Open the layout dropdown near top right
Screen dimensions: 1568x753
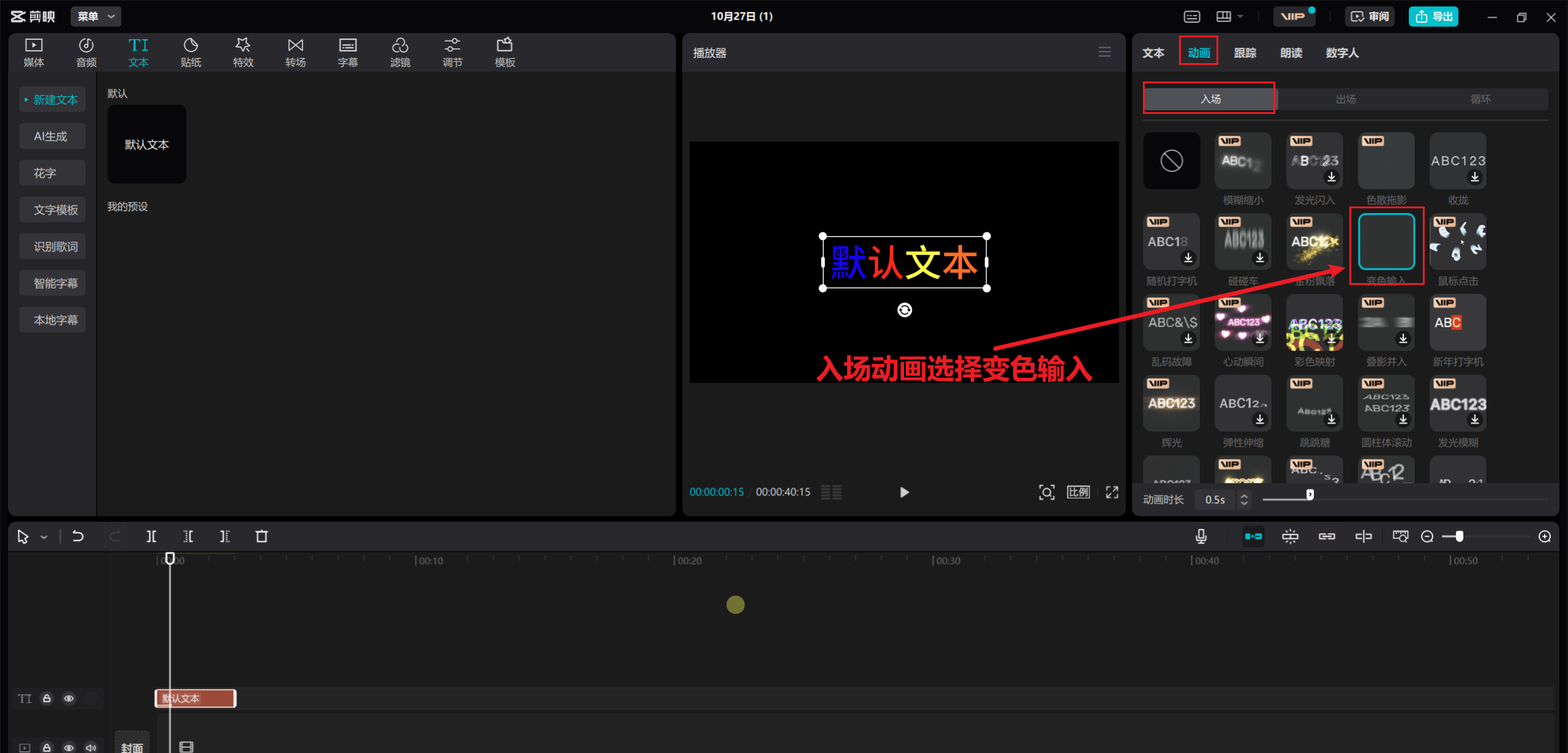tap(1230, 17)
